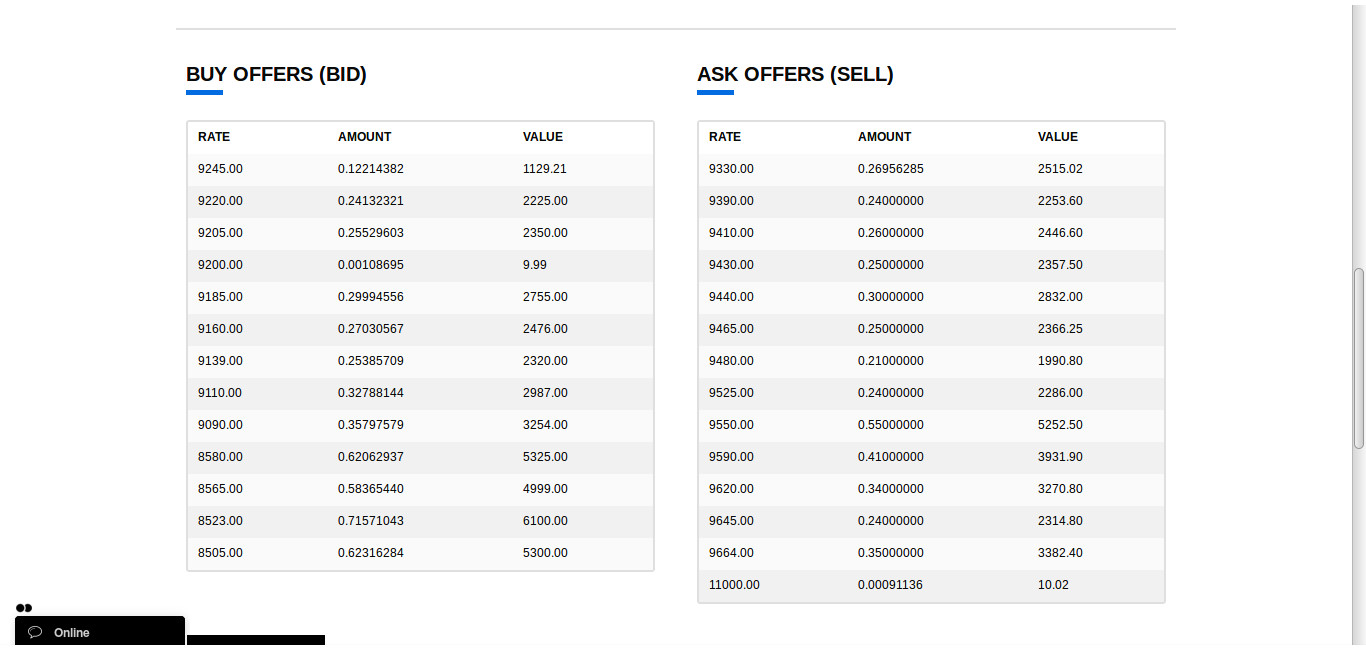This screenshot has width=1366, height=650.
Task: Click the ask rate 9620.00
Action: pos(731,489)
